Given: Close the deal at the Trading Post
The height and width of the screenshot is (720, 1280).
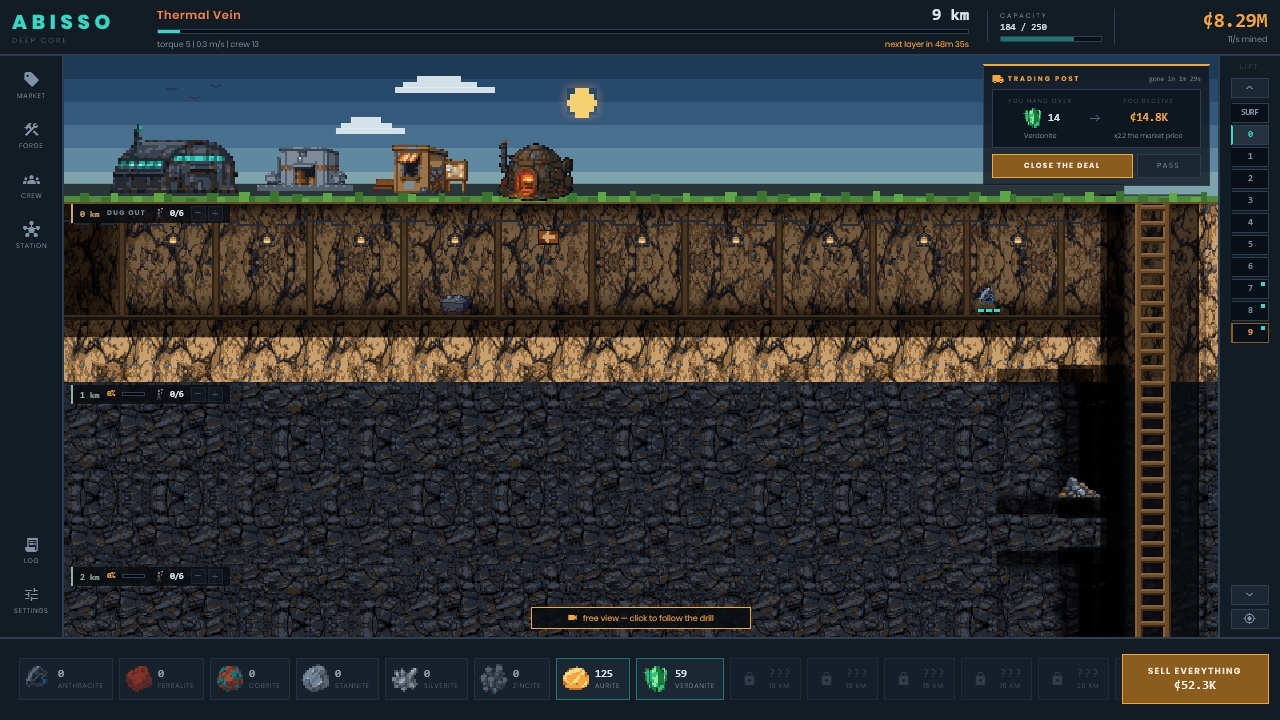Looking at the screenshot, I should (x=1062, y=166).
